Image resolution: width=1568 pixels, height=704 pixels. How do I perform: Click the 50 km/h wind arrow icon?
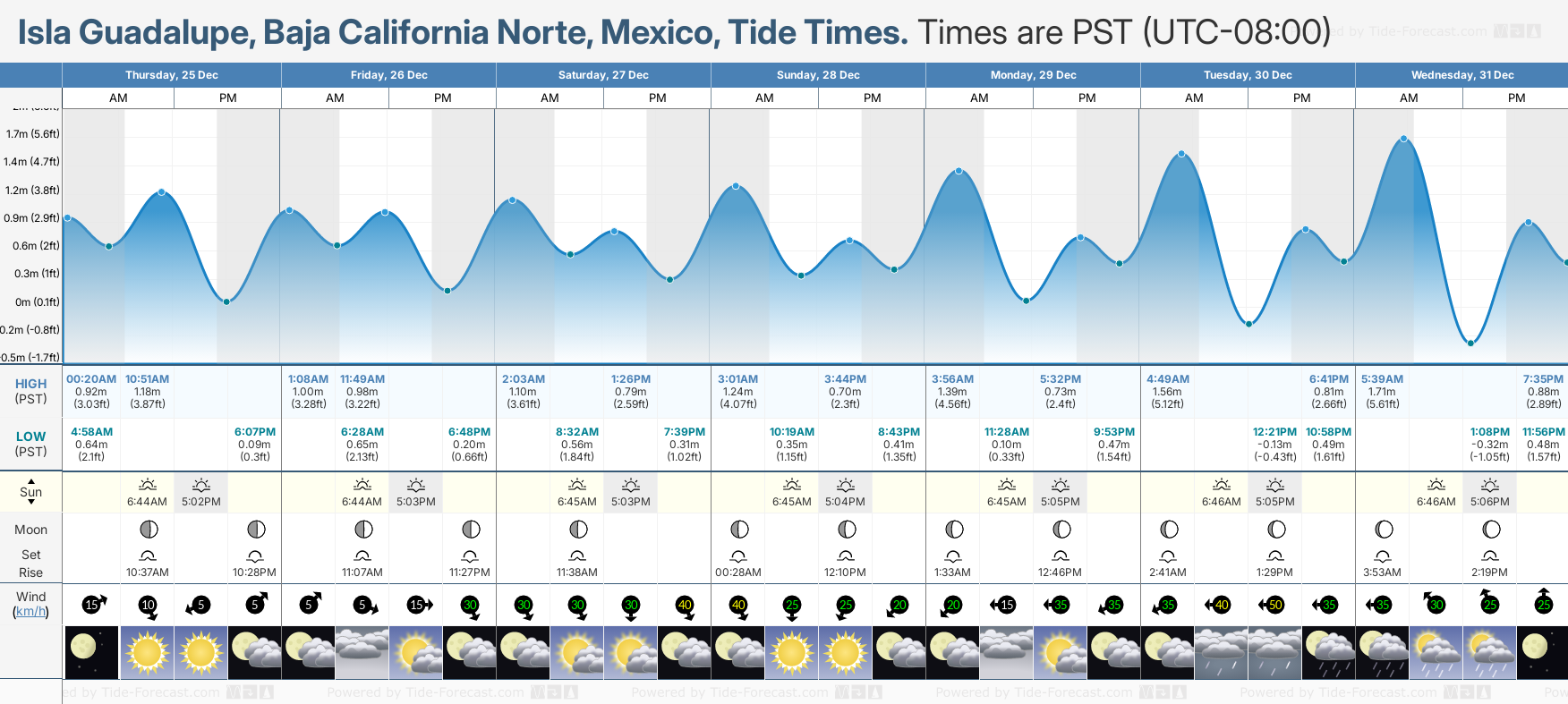1274,605
